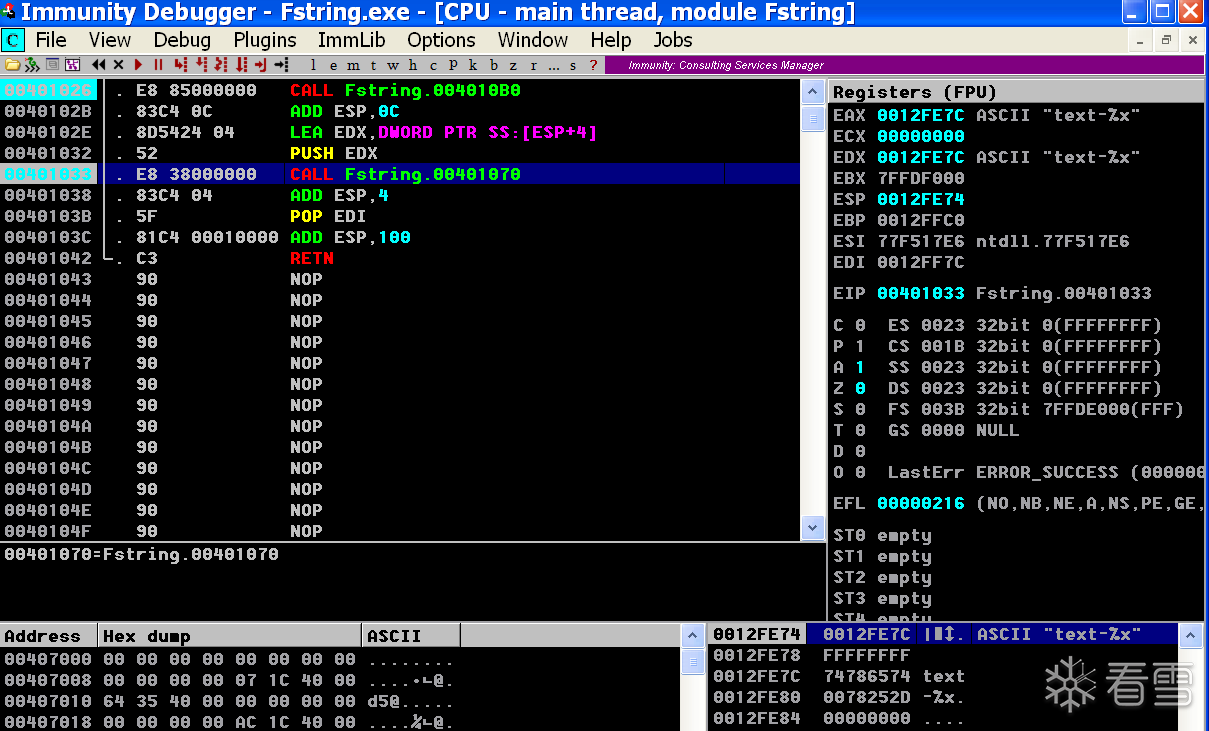1209x731 pixels.
Task: Click the dump pane scroll up arrow
Action: [692, 636]
